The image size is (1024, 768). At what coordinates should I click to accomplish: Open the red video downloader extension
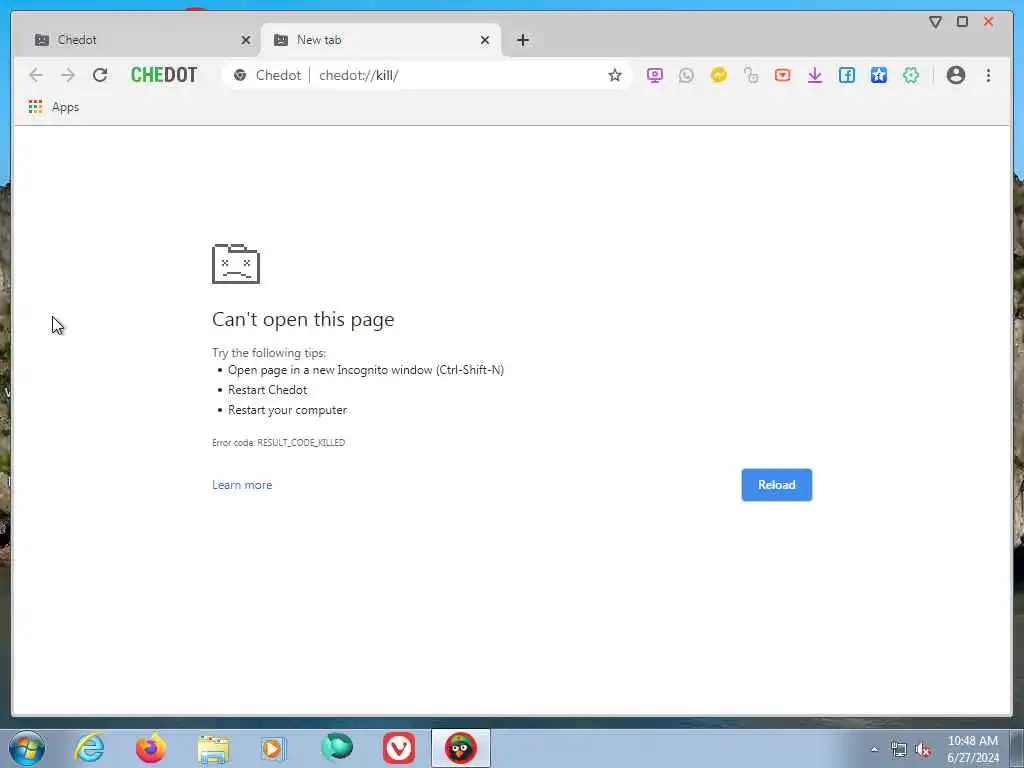pos(782,75)
